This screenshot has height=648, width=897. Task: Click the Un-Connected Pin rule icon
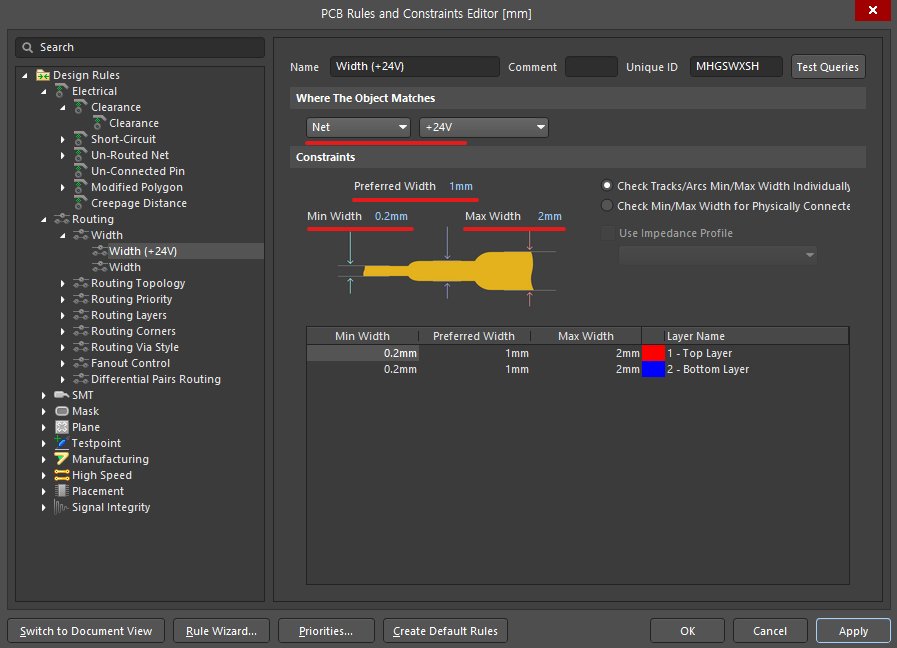81,171
